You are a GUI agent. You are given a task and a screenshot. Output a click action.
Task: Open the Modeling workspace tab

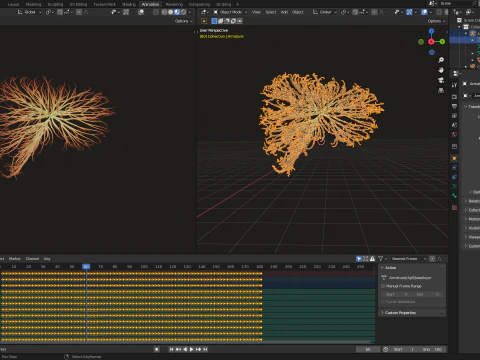coord(33,4)
